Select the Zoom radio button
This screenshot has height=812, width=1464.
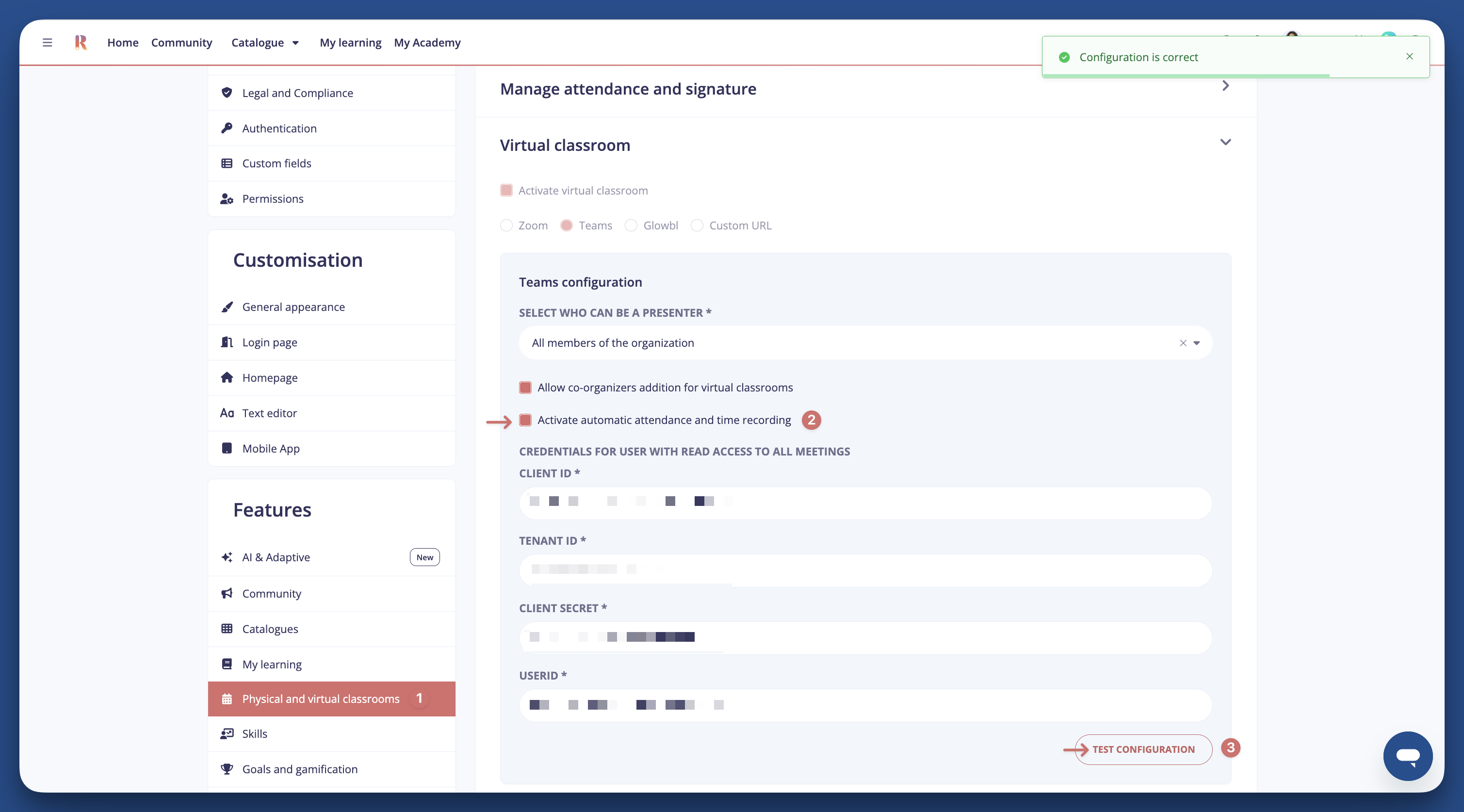(x=506, y=226)
